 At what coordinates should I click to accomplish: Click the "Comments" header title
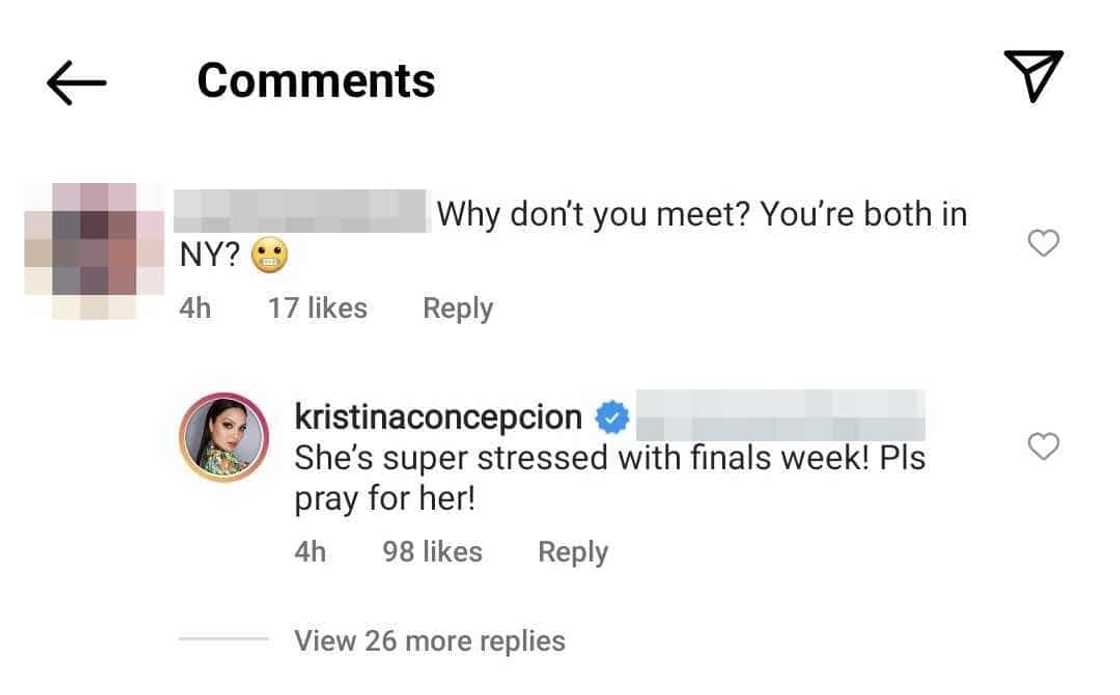pyautogui.click(x=316, y=80)
